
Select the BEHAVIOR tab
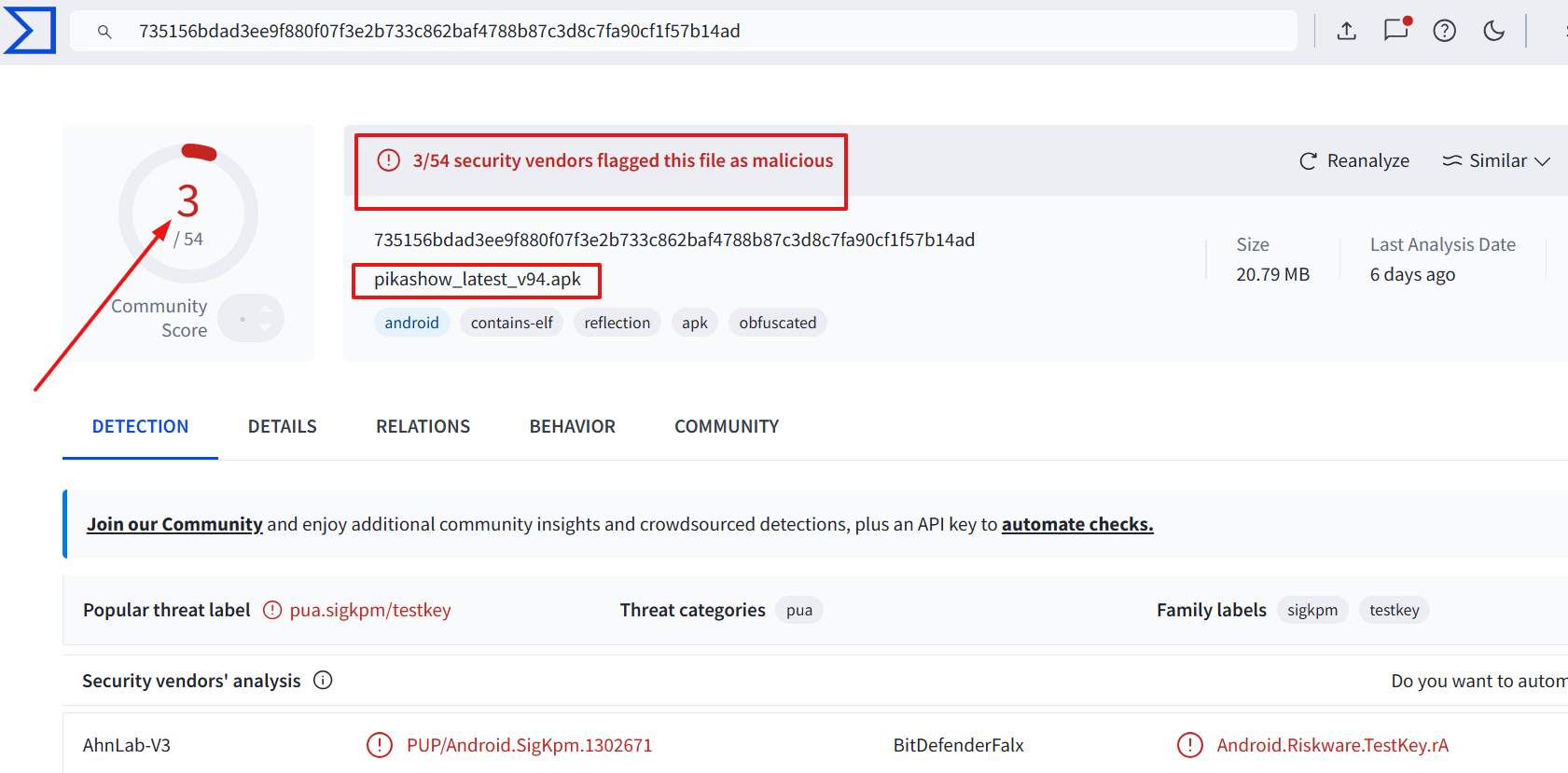pos(572,426)
